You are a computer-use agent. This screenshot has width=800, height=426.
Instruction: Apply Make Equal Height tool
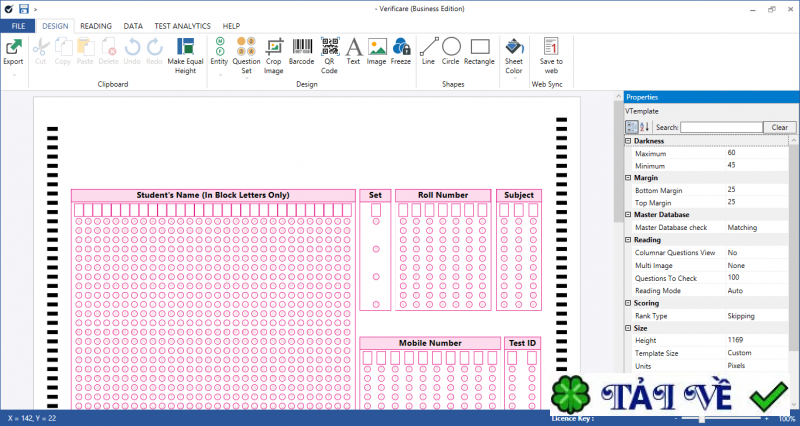tap(185, 56)
